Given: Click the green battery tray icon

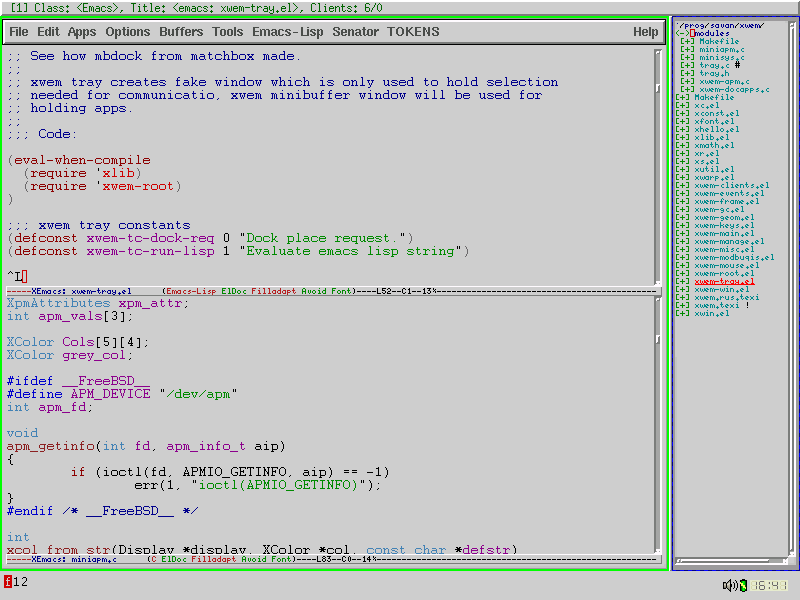Looking at the screenshot, I should click(744, 585).
